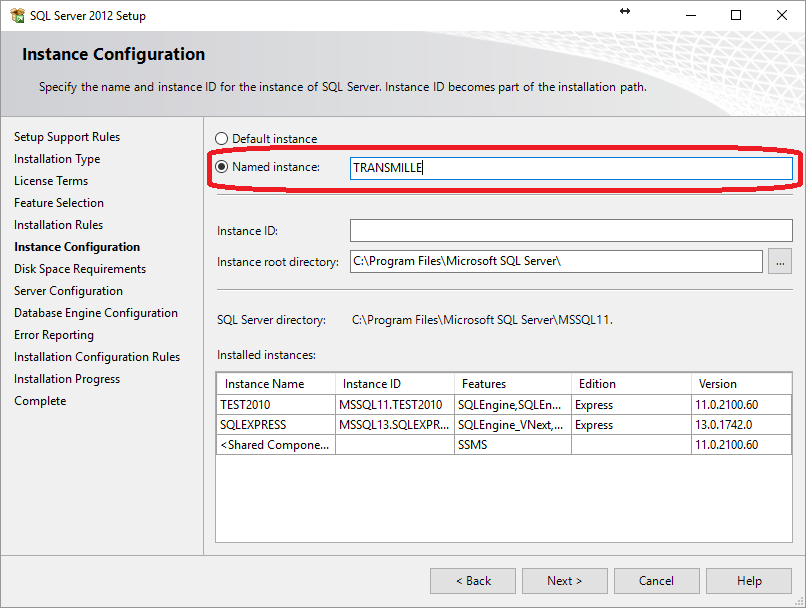This screenshot has height=609, width=808.
Task: Click the SQLEngine,SQLEn... features cell
Action: tap(513, 404)
